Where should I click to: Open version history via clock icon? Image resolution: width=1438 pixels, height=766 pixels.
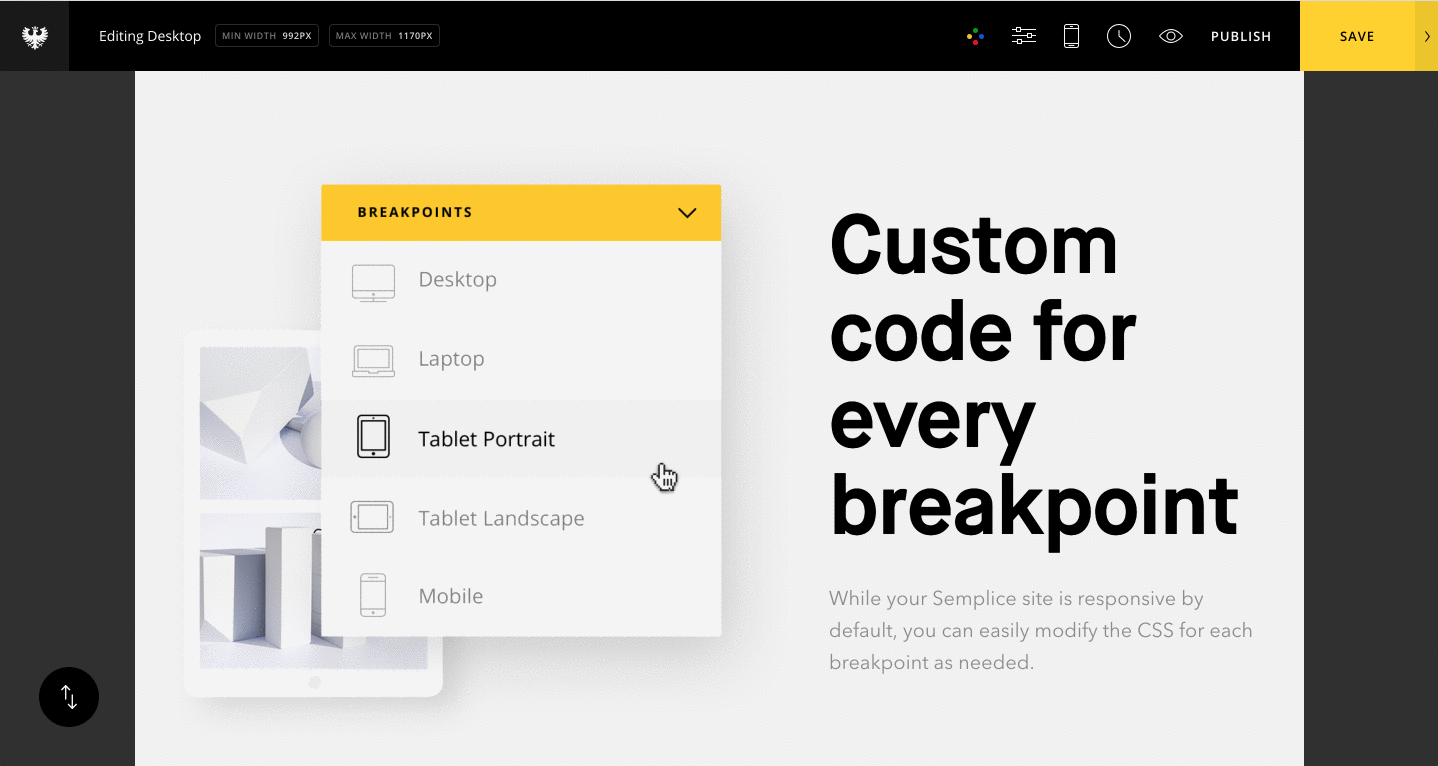coord(1118,35)
